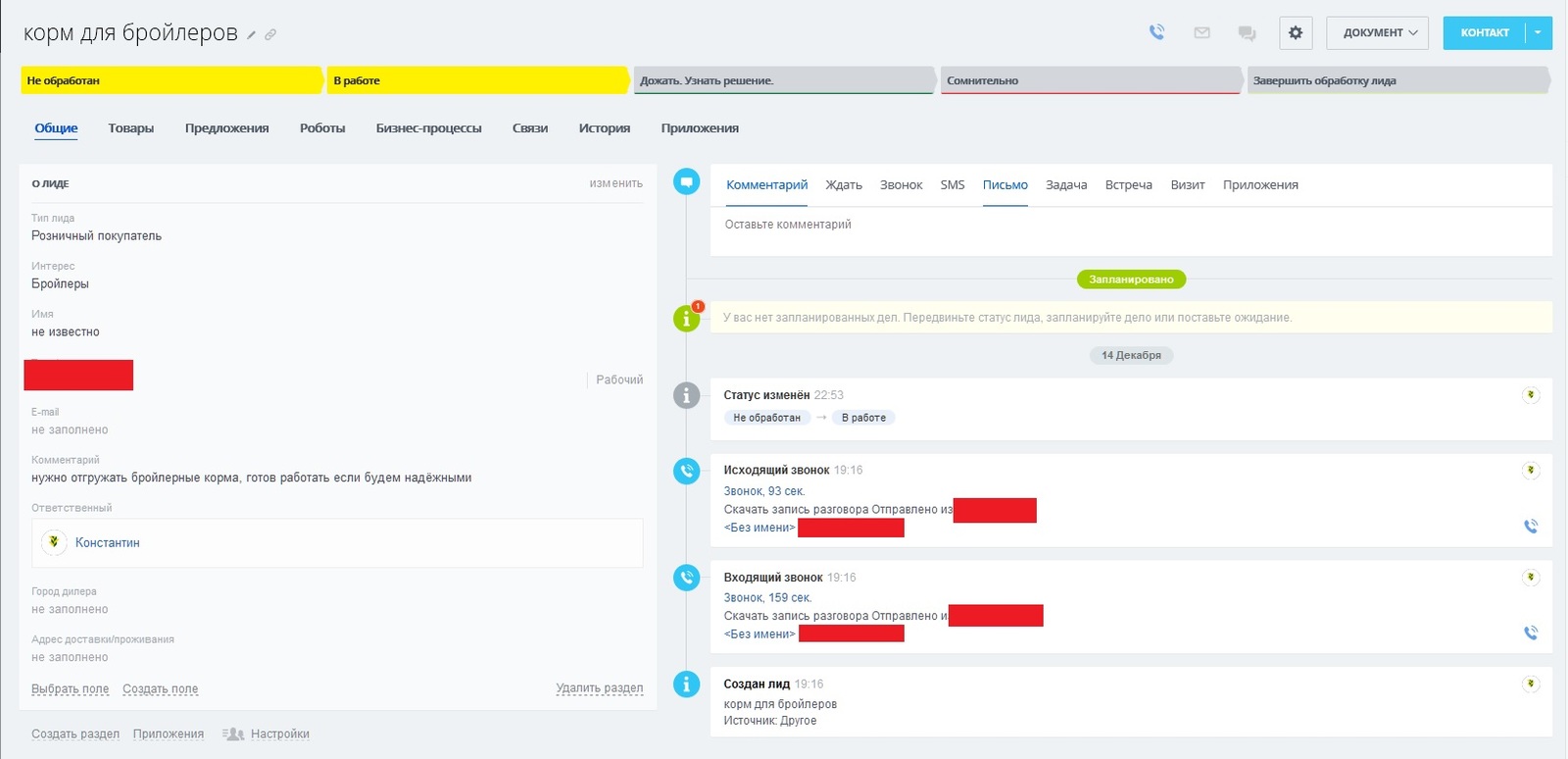Open the chat bubbles icon in header
The height and width of the screenshot is (759, 1568).
click(1247, 33)
